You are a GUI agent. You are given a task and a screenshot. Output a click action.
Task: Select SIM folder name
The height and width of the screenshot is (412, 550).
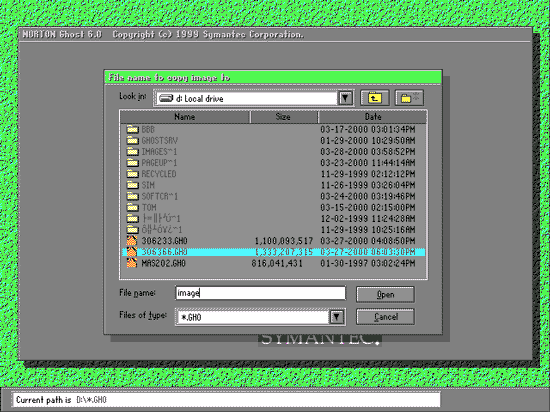click(x=148, y=185)
